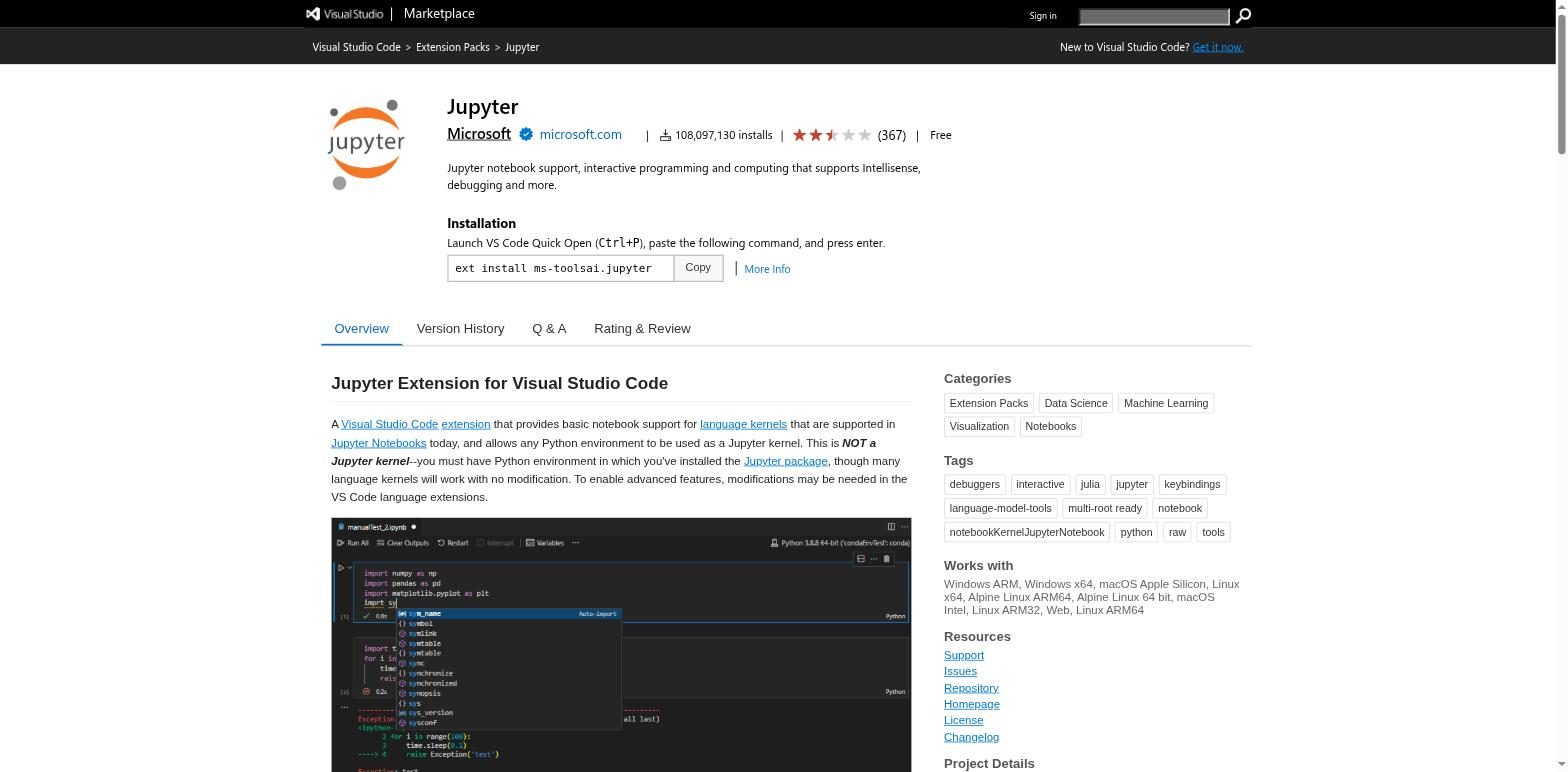Click the notebook tag
This screenshot has width=1568, height=772.
coord(1180,508)
